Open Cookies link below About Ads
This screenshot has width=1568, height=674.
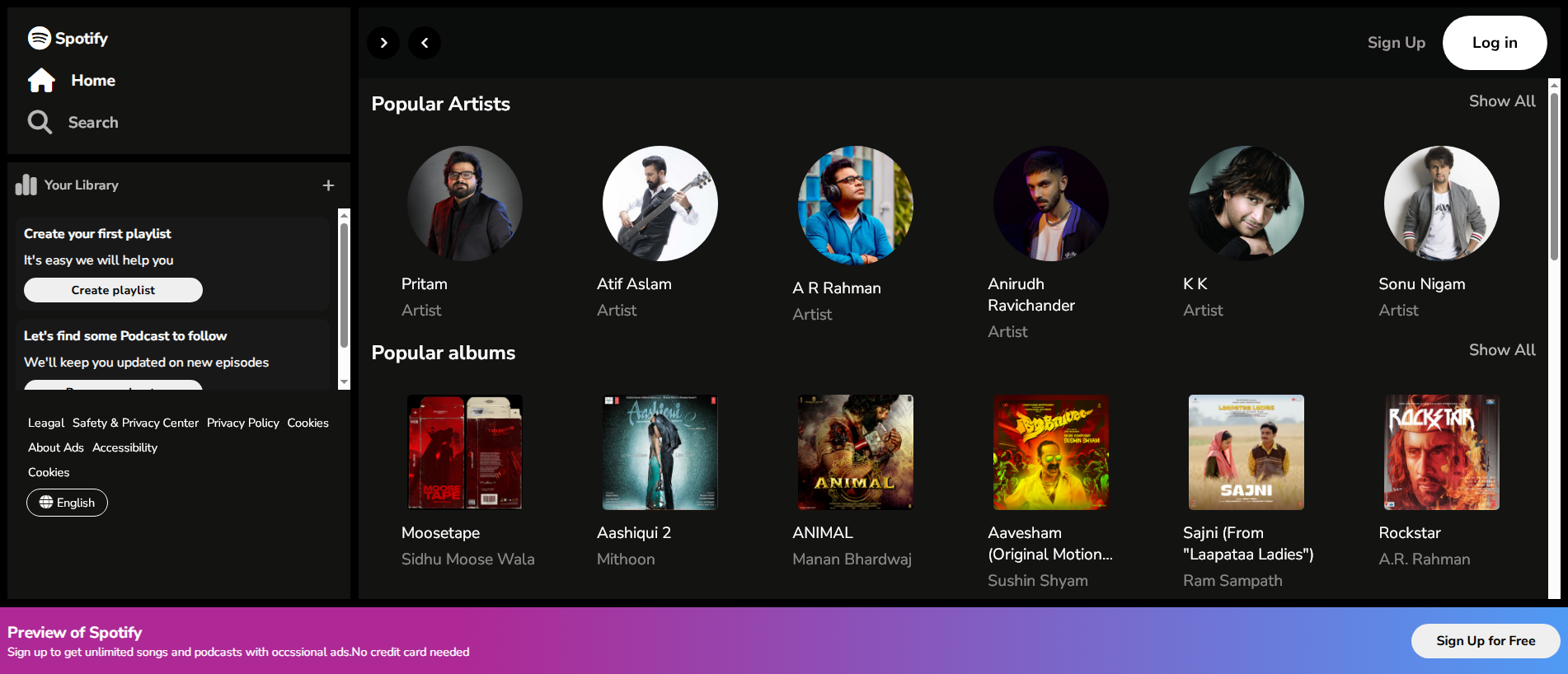[x=49, y=472]
